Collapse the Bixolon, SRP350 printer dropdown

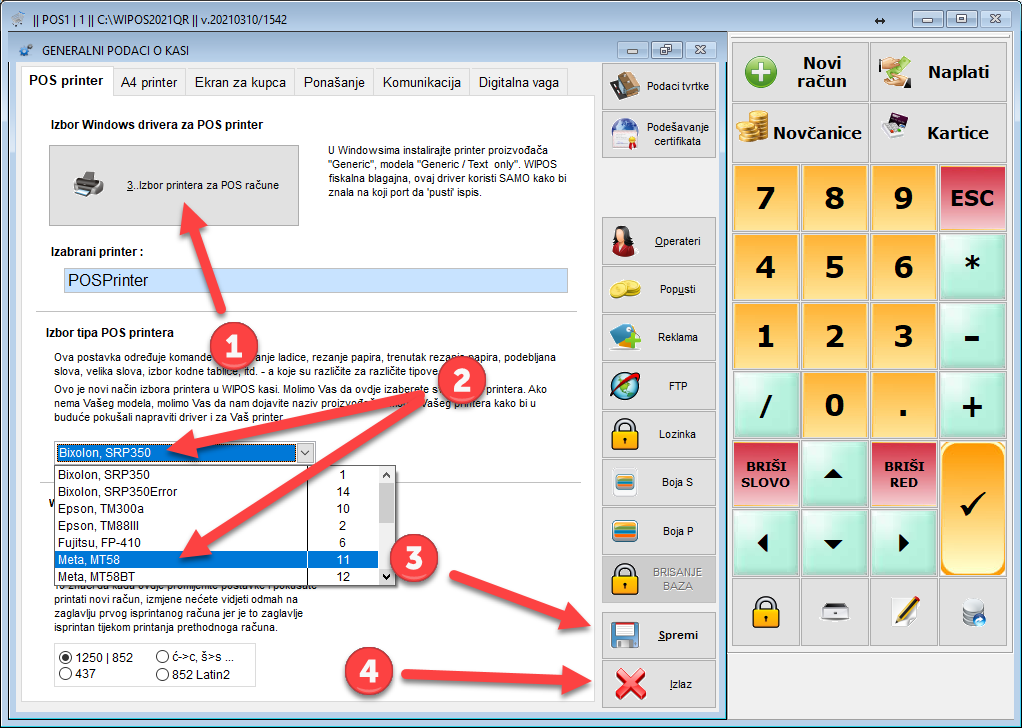click(x=305, y=453)
